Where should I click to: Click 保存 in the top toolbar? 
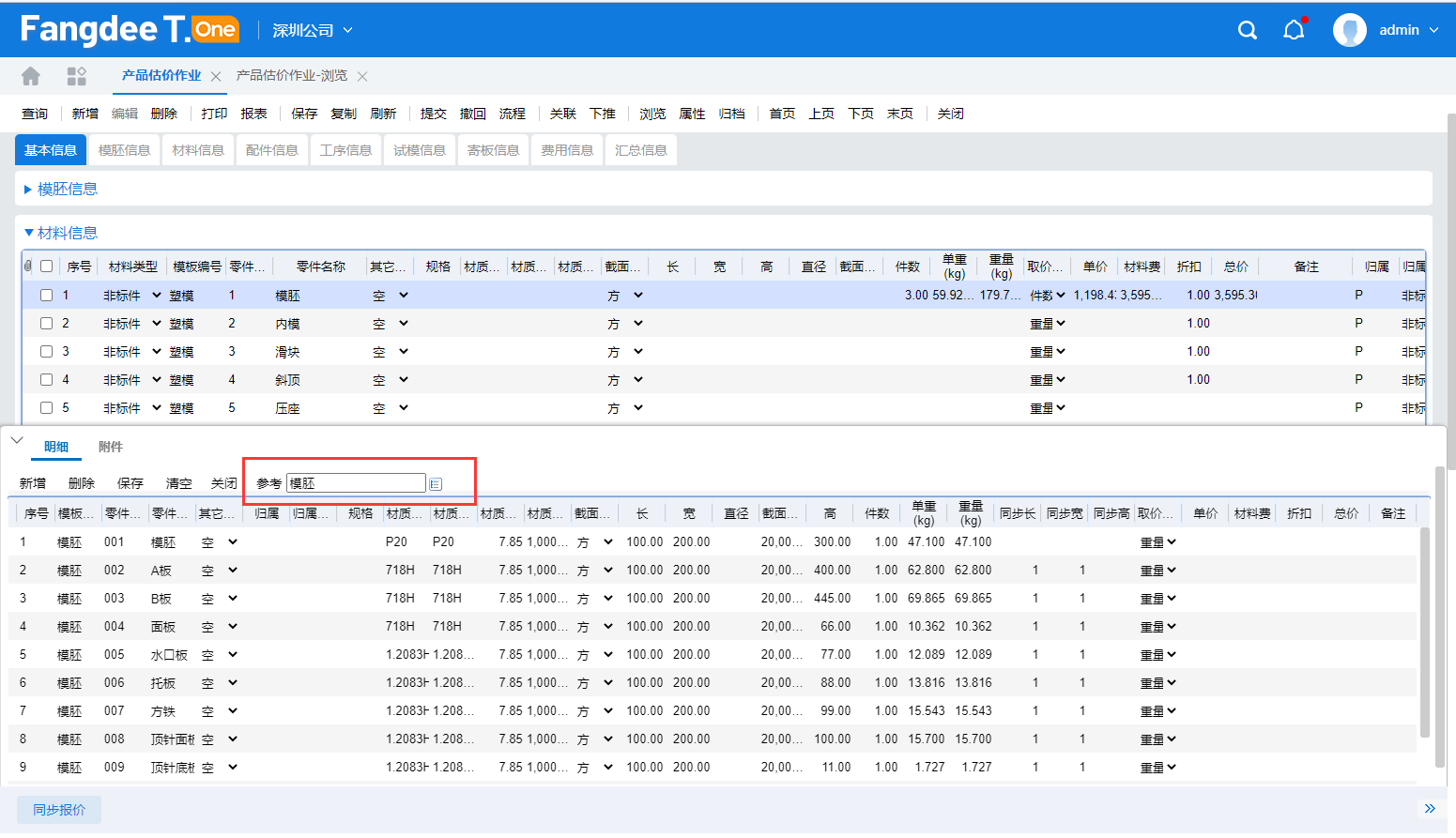point(304,114)
